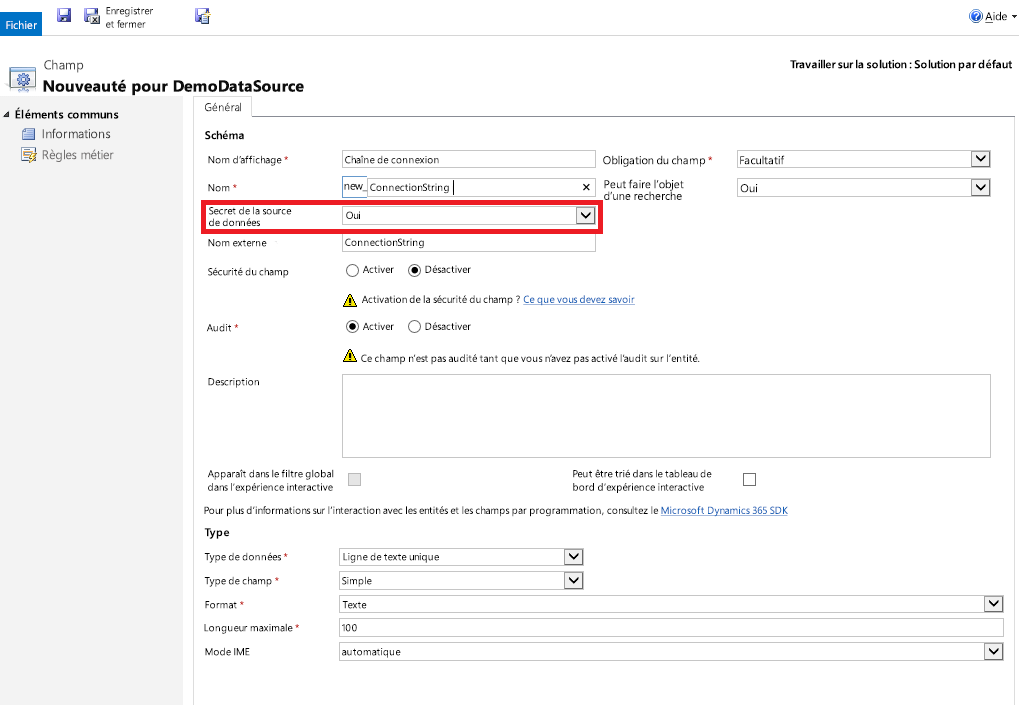Click the Informations form icon
1019x705 pixels.
(x=29, y=135)
